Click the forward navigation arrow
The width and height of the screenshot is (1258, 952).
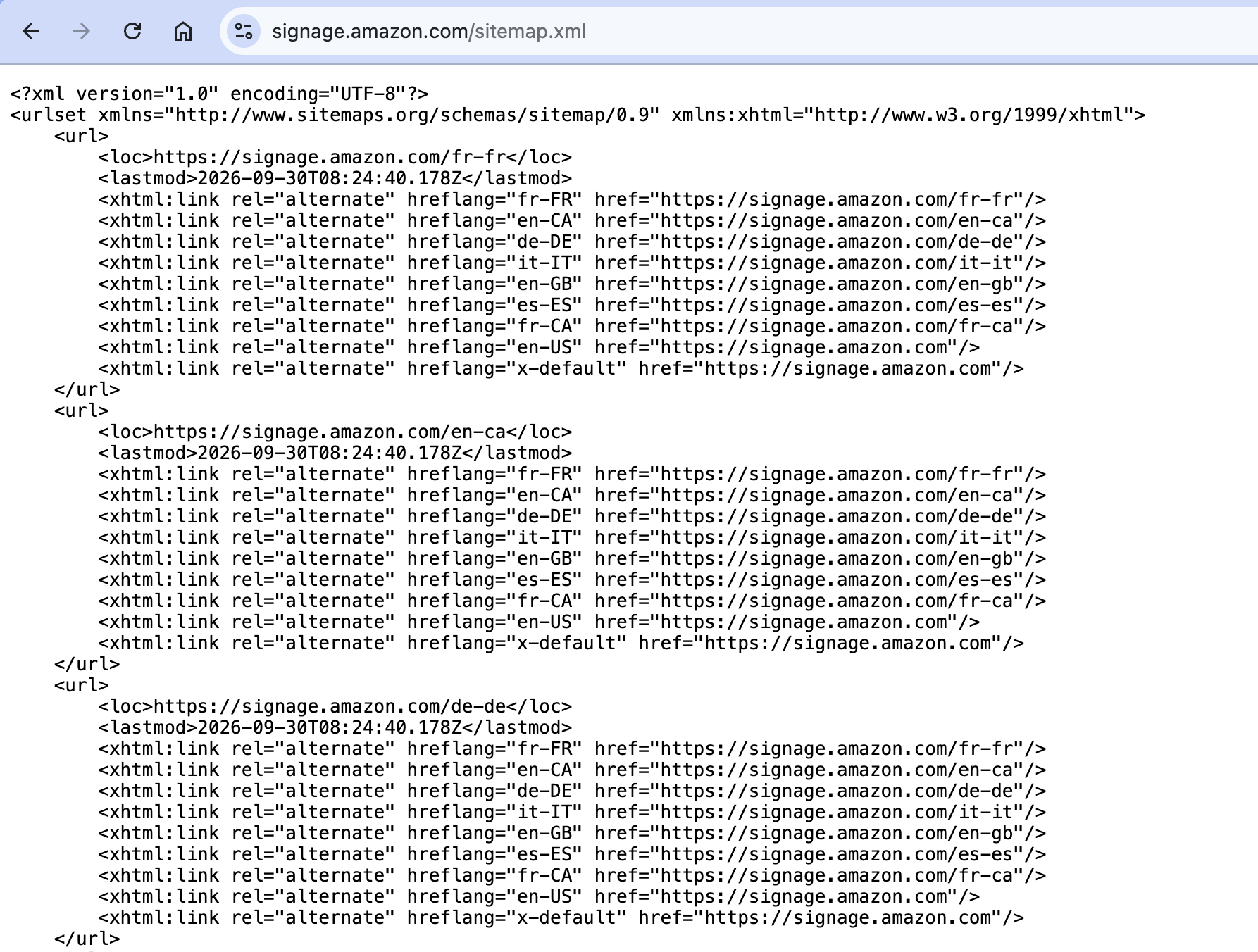pyautogui.click(x=82, y=31)
